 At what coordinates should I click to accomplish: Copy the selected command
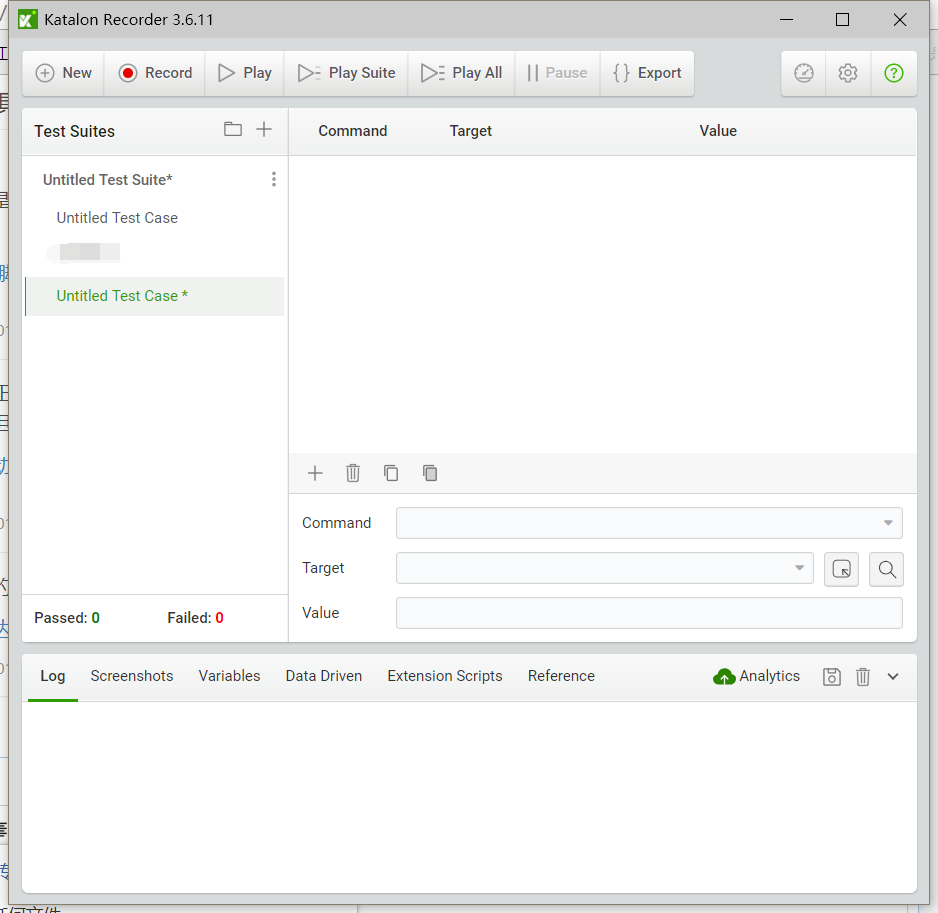coord(391,473)
